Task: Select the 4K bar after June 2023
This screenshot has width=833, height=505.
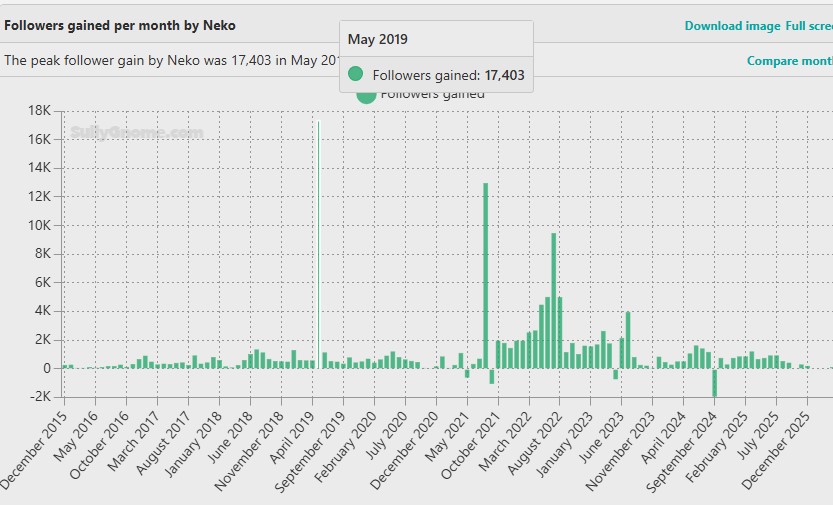Action: point(628,340)
